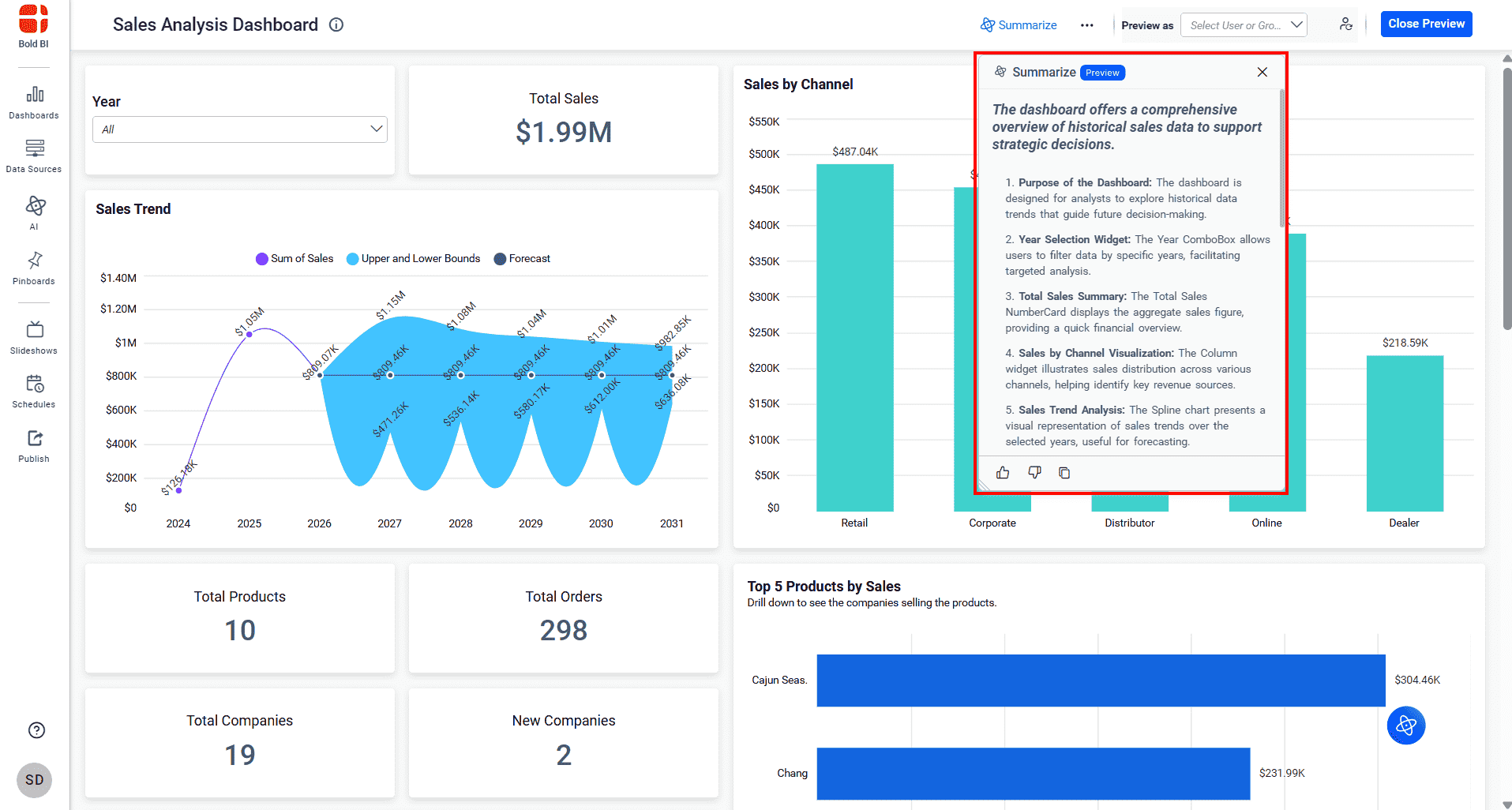The width and height of the screenshot is (1512, 810).
Task: Click the Cajun Seas. product bar
Action: tap(1101, 681)
